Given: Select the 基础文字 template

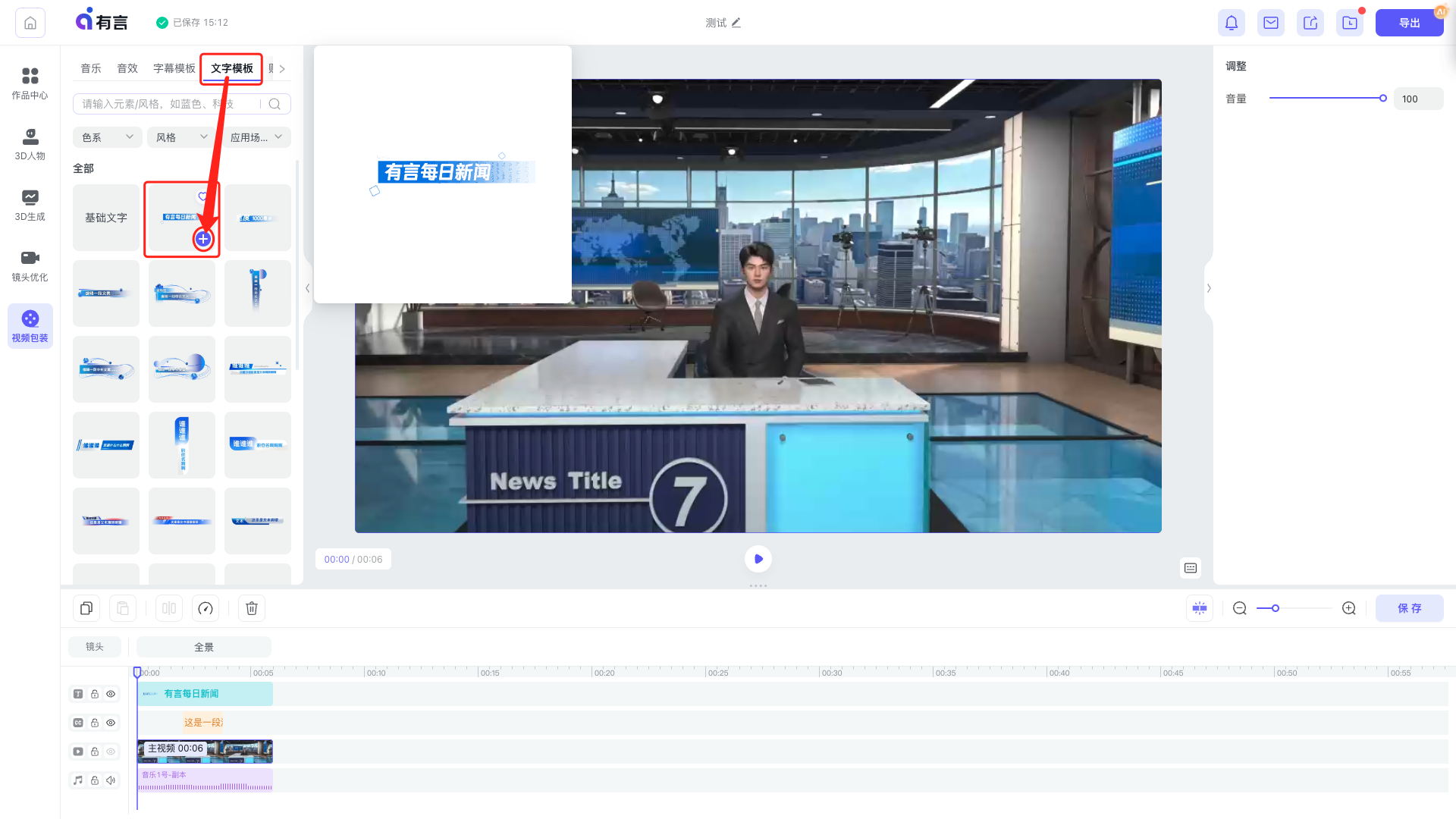Looking at the screenshot, I should click(106, 218).
